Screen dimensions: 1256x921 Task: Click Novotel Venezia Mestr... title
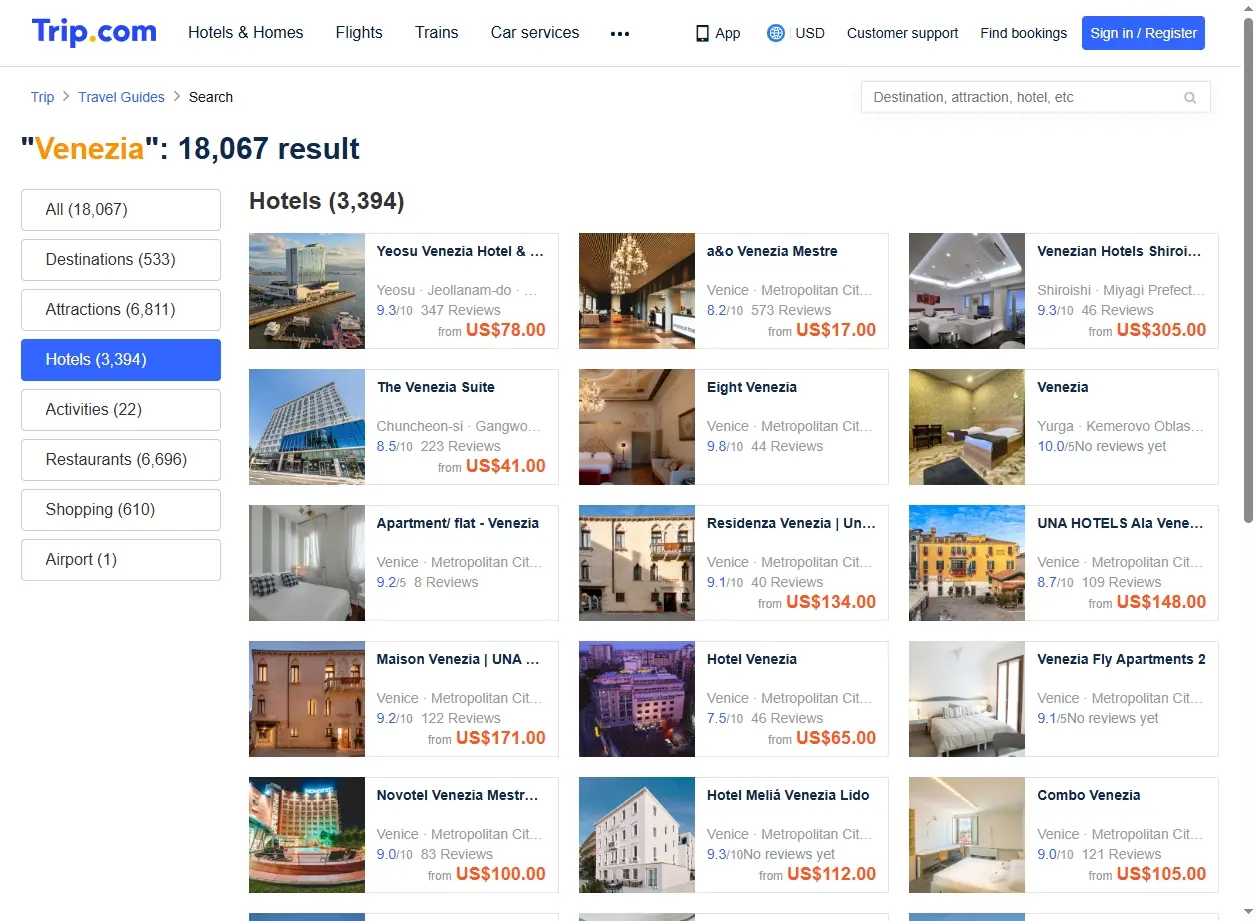[457, 795]
